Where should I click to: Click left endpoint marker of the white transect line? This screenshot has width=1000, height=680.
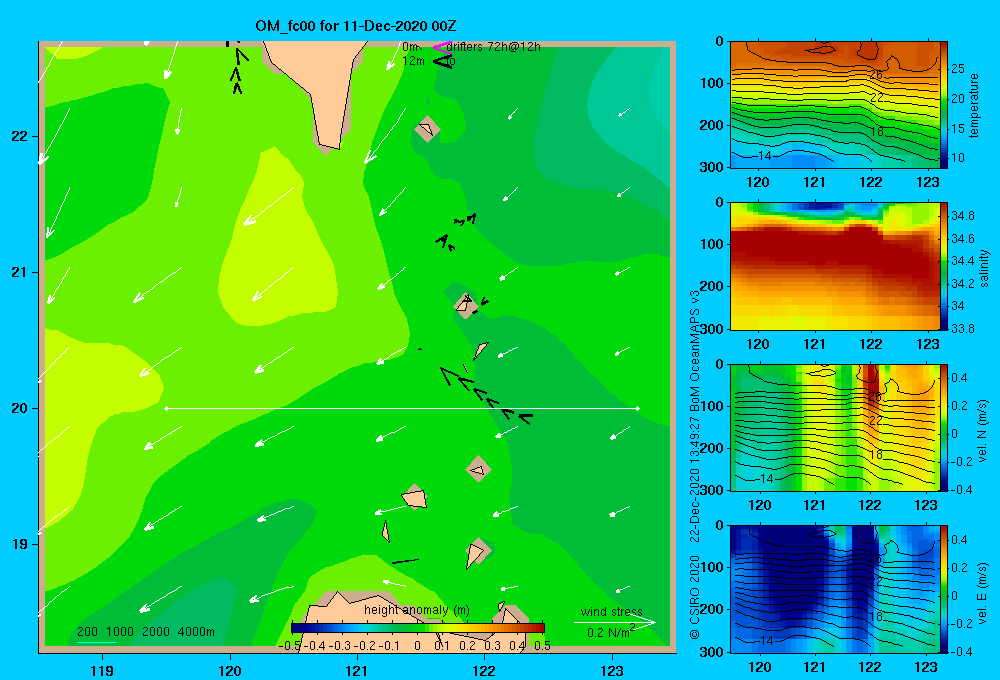(166, 408)
